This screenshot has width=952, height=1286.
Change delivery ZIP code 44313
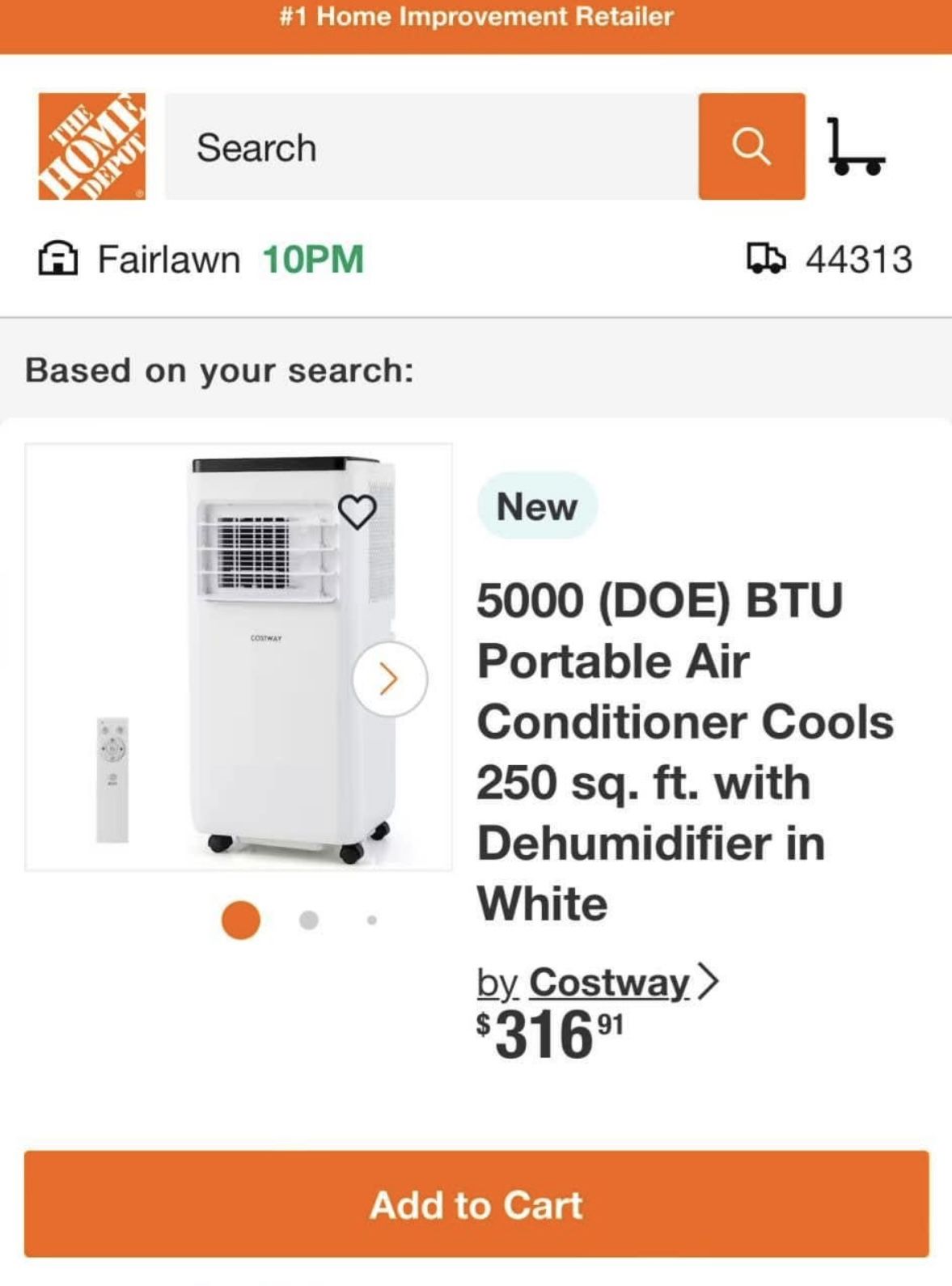(858, 260)
